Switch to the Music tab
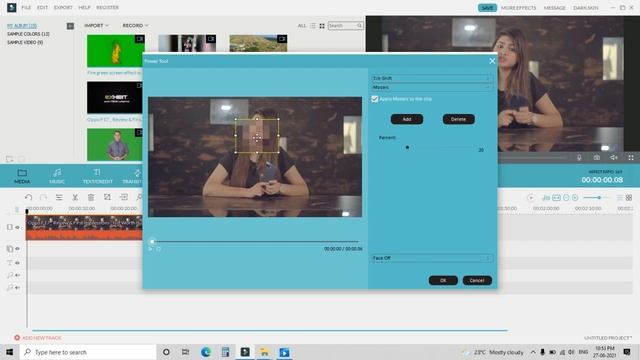The image size is (640, 360). (57, 176)
